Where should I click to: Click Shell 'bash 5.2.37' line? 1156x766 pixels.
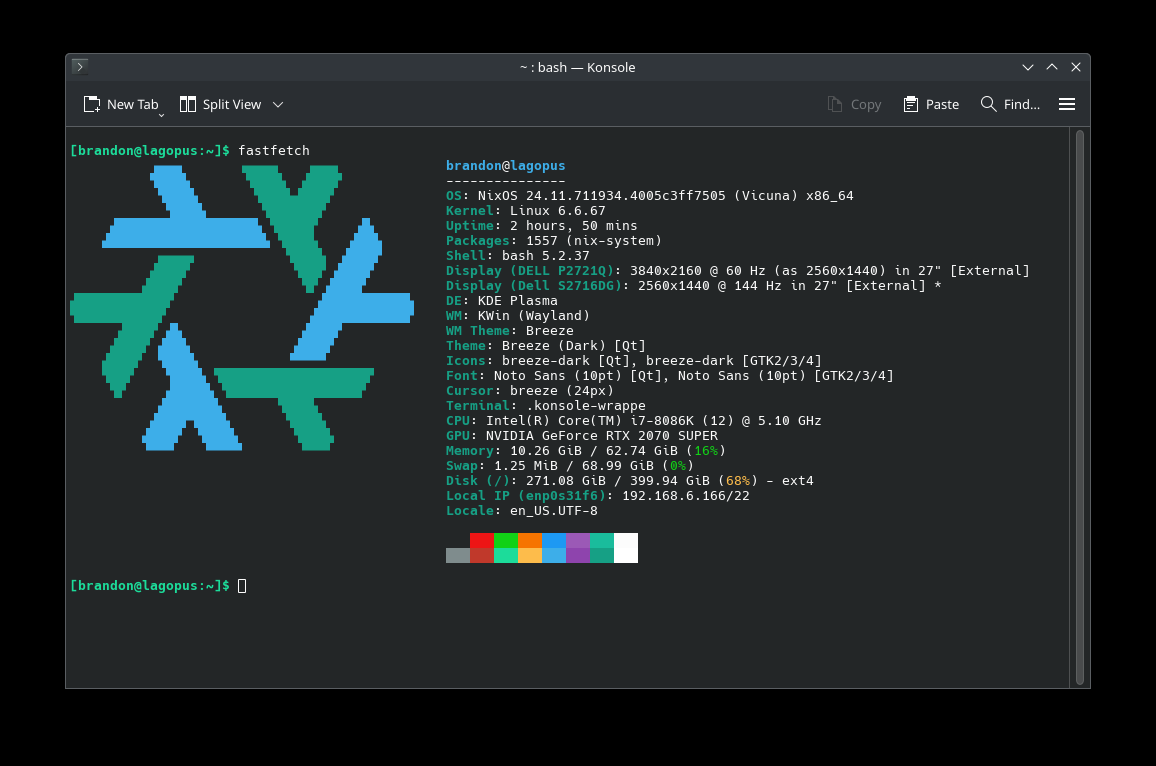(518, 256)
